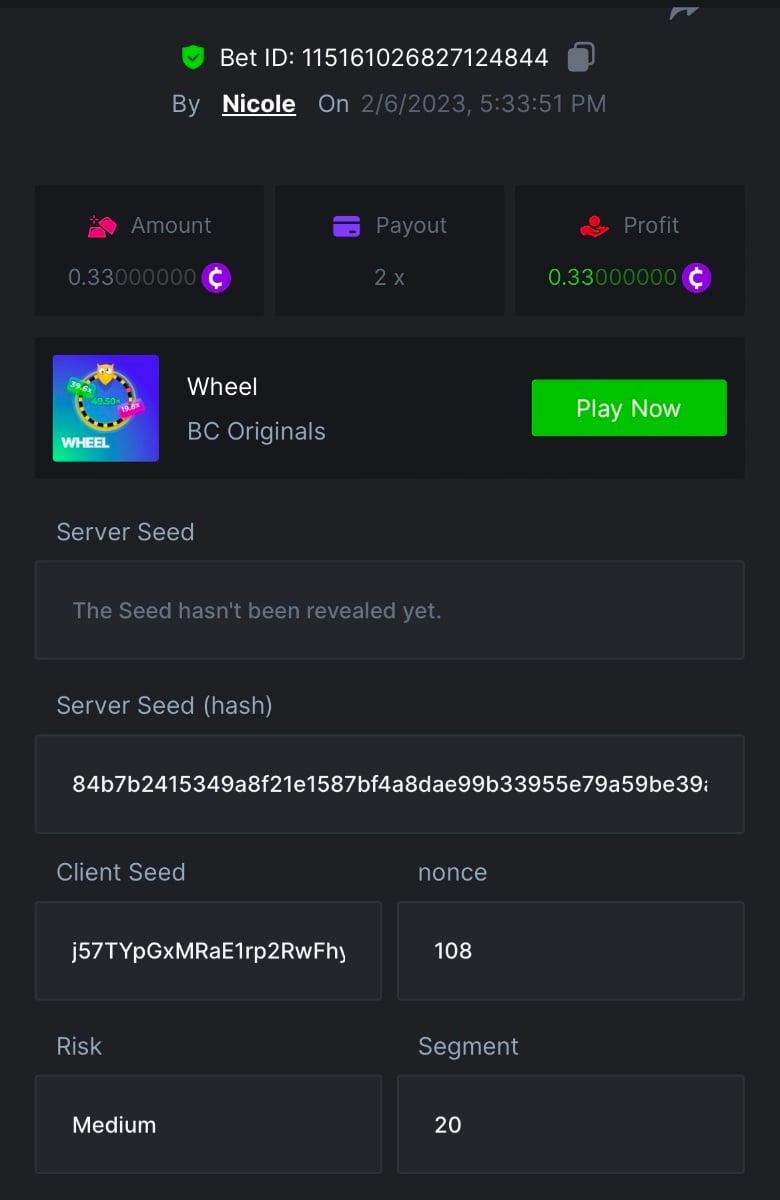
Task: Click the currency coin icon beside Amount
Action: pos(216,278)
